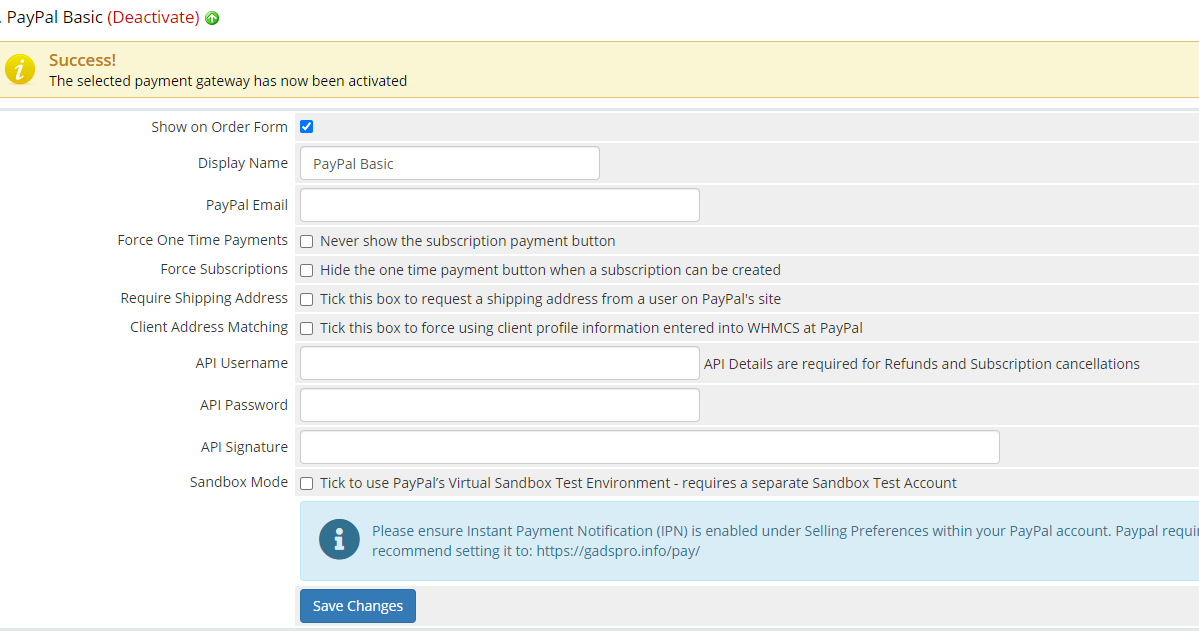Click the 'Require Shipping Address' label
This screenshot has width=1199, height=637.
coord(204,298)
